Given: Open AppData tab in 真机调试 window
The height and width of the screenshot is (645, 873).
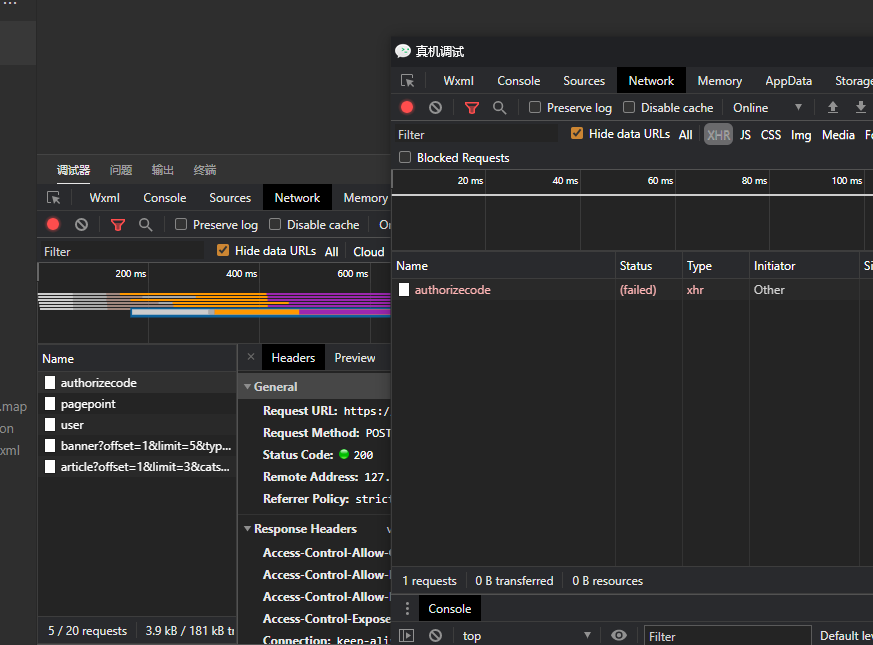Looking at the screenshot, I should pos(788,81).
